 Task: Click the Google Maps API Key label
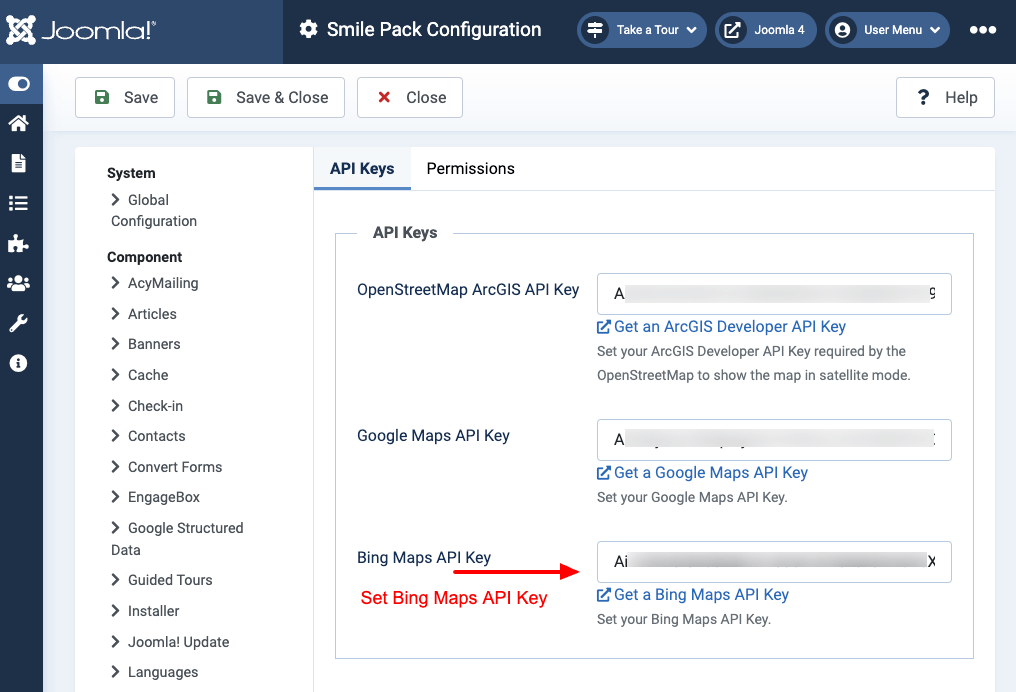[x=433, y=435]
